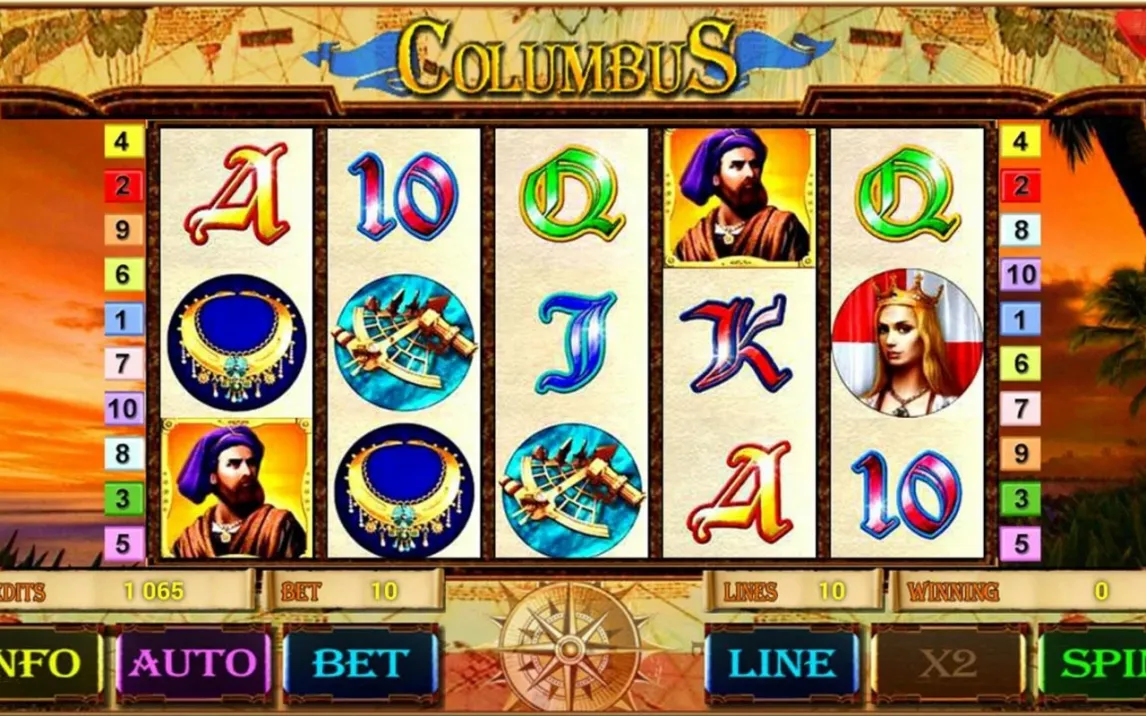Select the Queen portrait symbol on reel five

pos(907,343)
